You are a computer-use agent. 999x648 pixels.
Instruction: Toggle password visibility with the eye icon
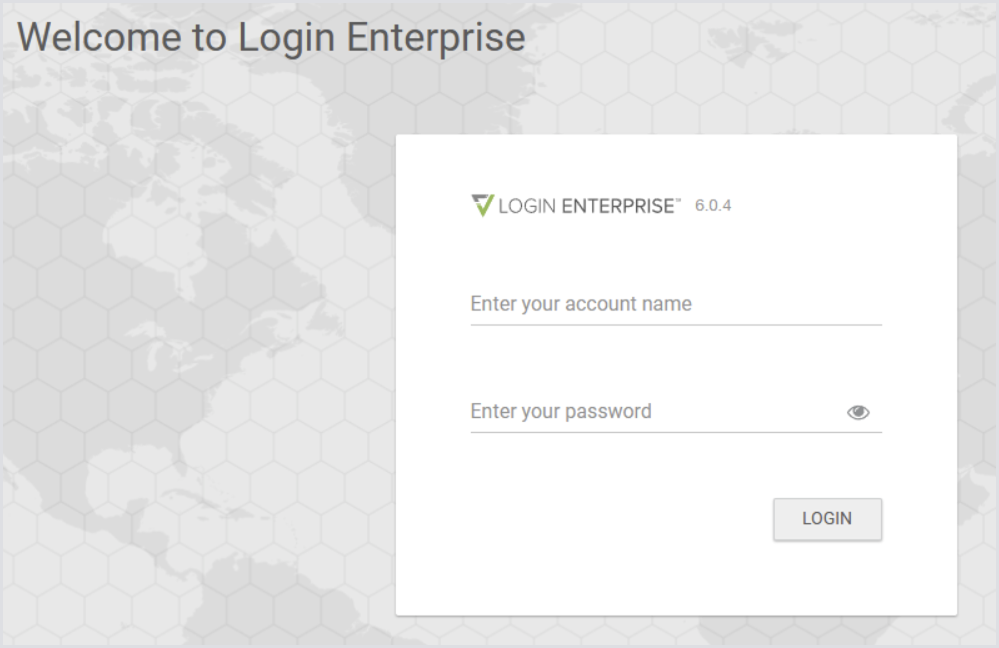pyautogui.click(x=858, y=412)
